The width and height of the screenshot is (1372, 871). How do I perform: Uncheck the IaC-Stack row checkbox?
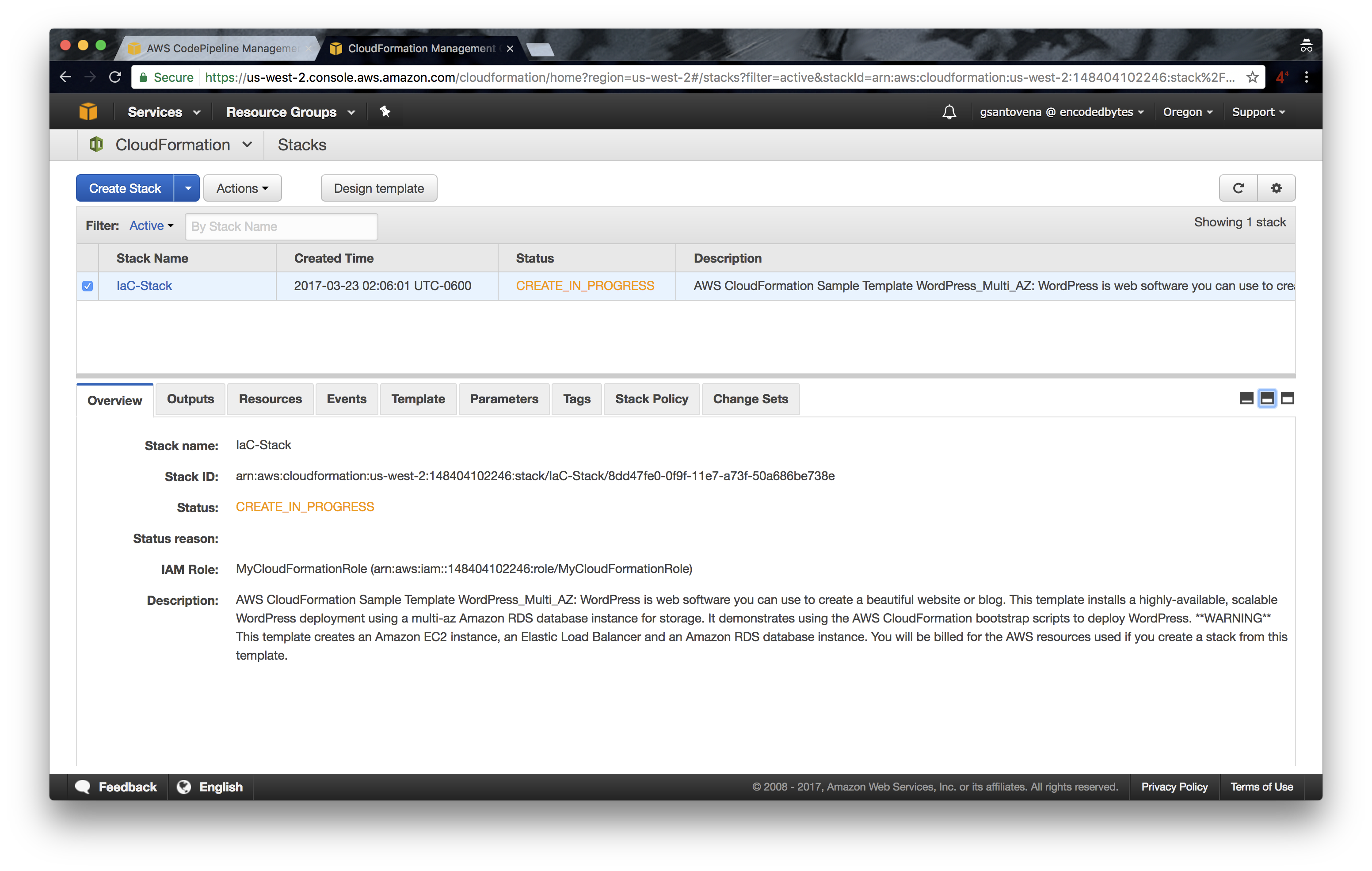click(x=87, y=286)
